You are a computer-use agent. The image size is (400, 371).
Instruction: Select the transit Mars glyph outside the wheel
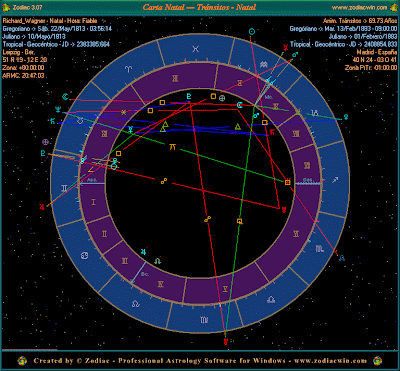tap(295, 54)
